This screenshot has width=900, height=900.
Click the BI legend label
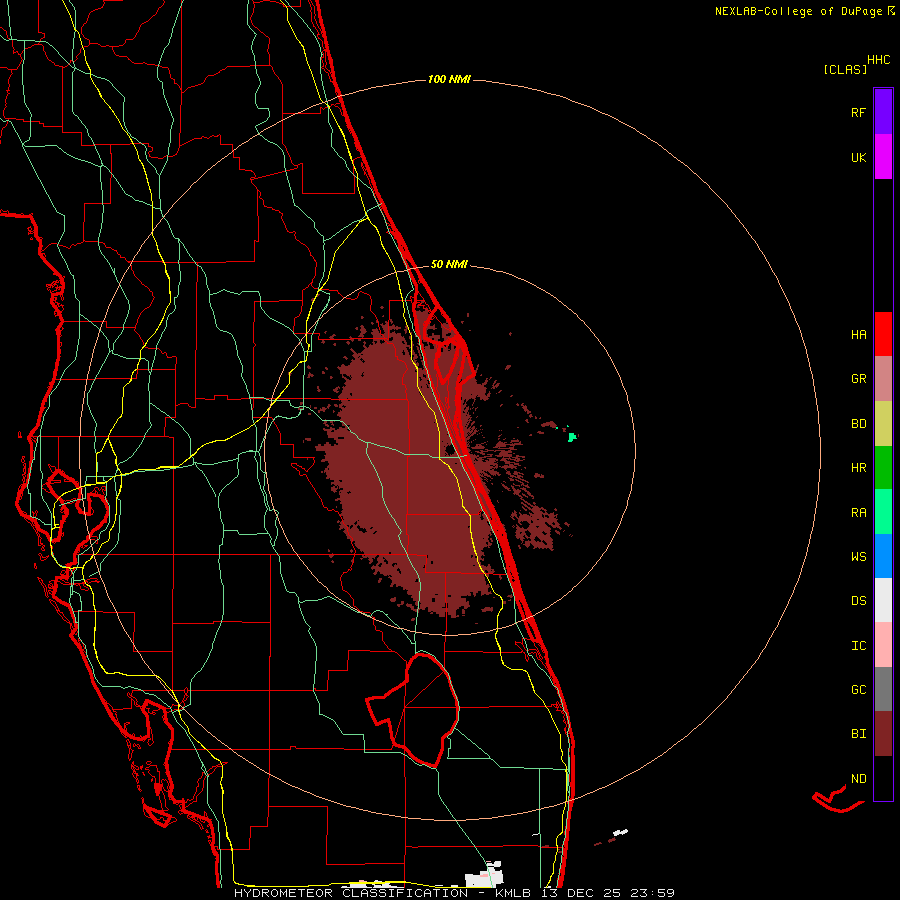[858, 734]
